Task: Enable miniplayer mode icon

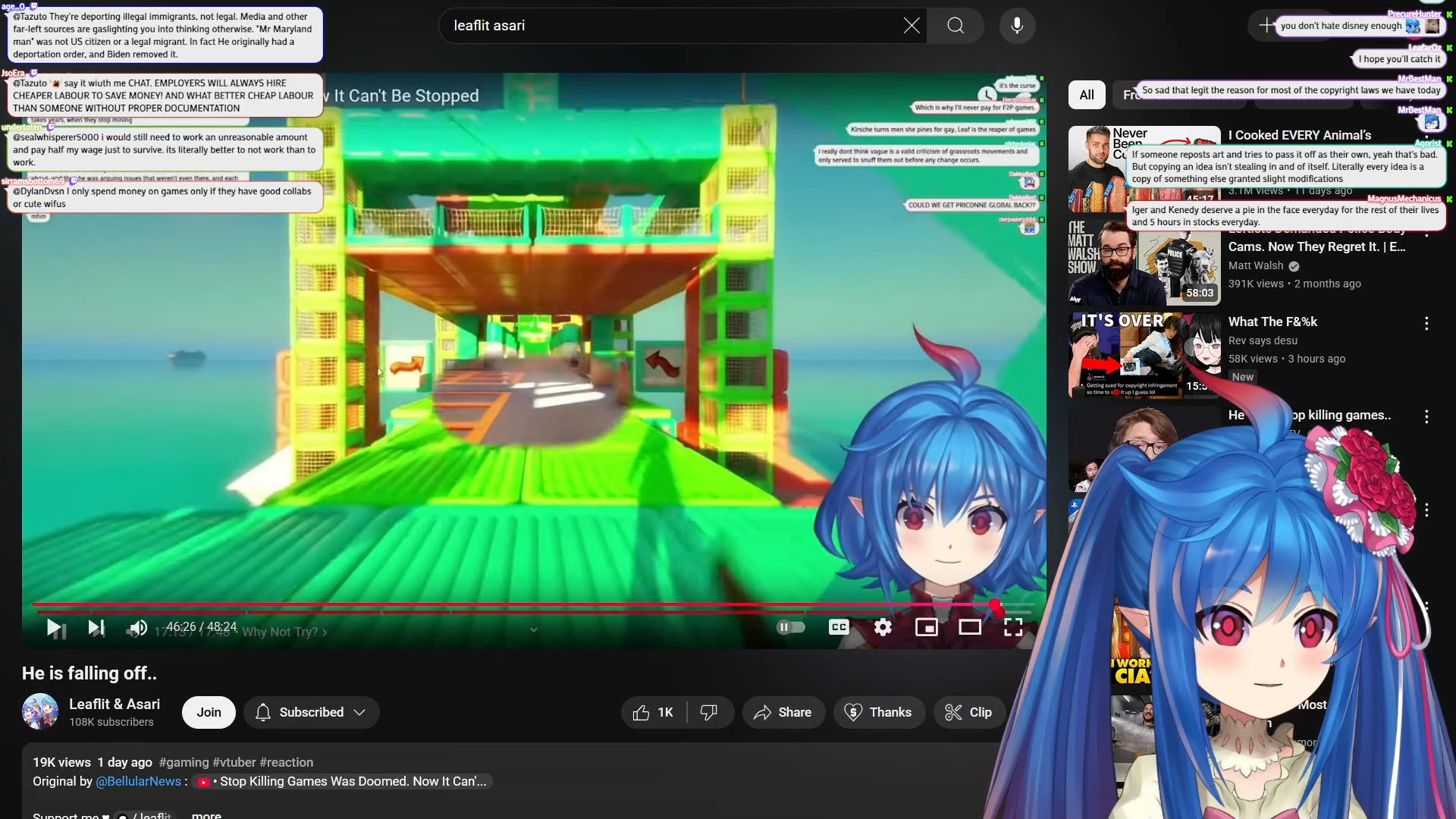Action: pos(926,628)
